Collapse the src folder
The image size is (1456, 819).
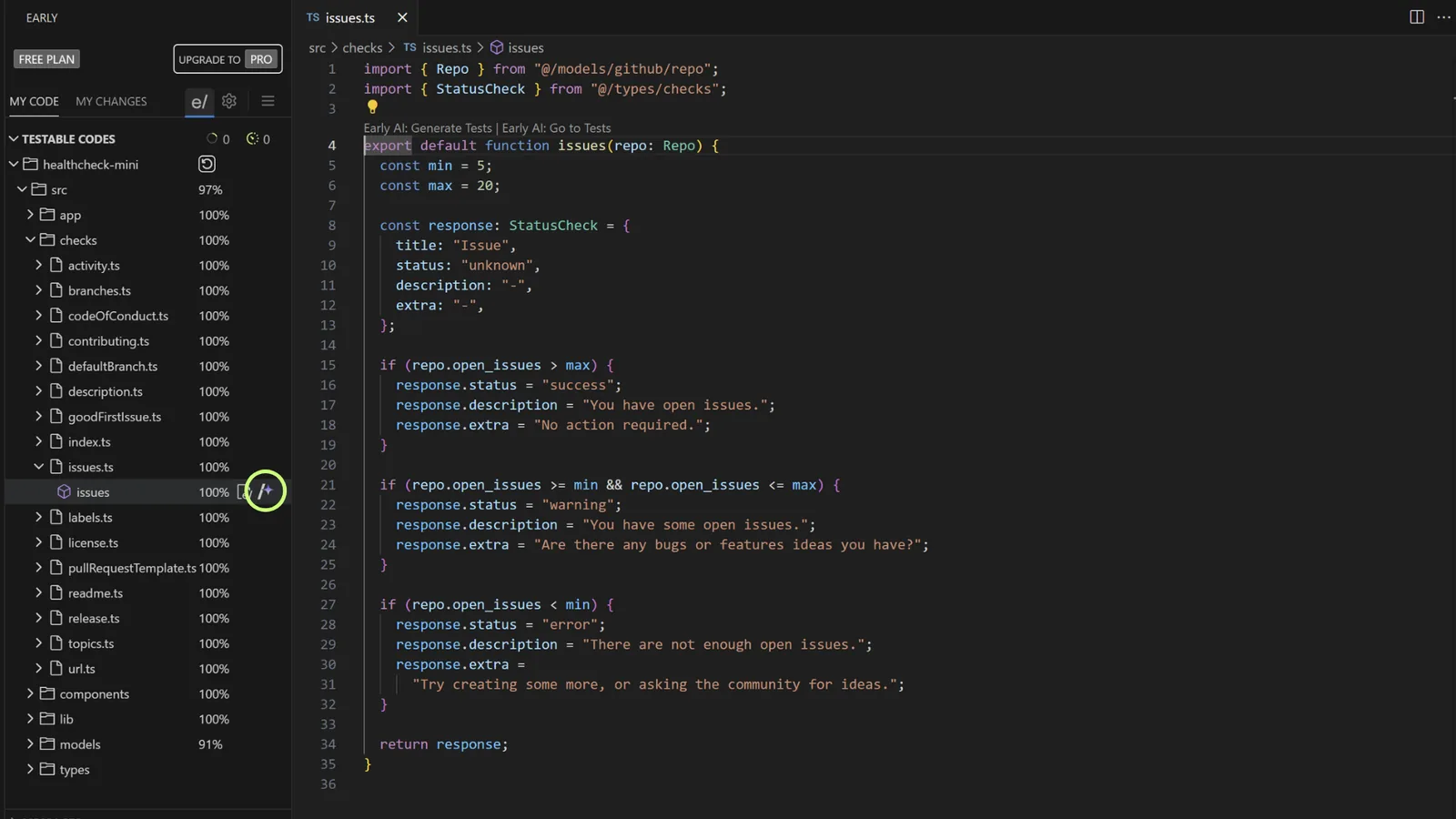pyautogui.click(x=22, y=189)
